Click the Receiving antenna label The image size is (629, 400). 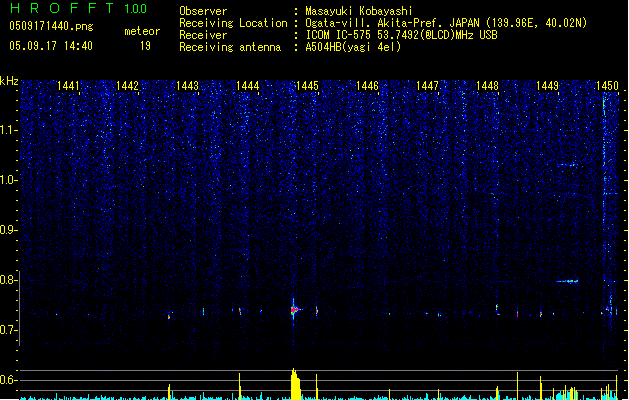click(230, 47)
